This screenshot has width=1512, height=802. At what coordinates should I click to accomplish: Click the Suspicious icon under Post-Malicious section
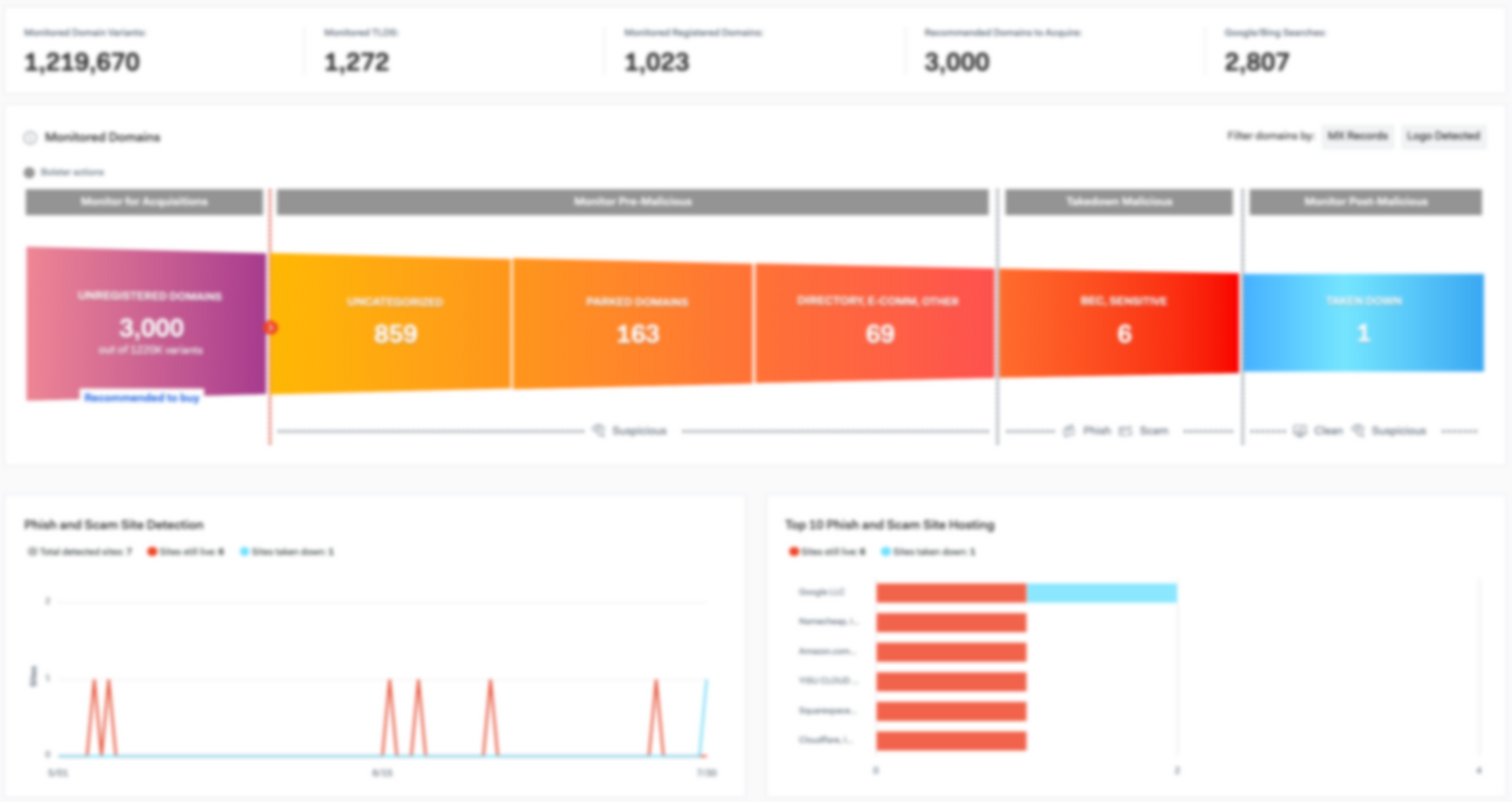(x=1359, y=431)
